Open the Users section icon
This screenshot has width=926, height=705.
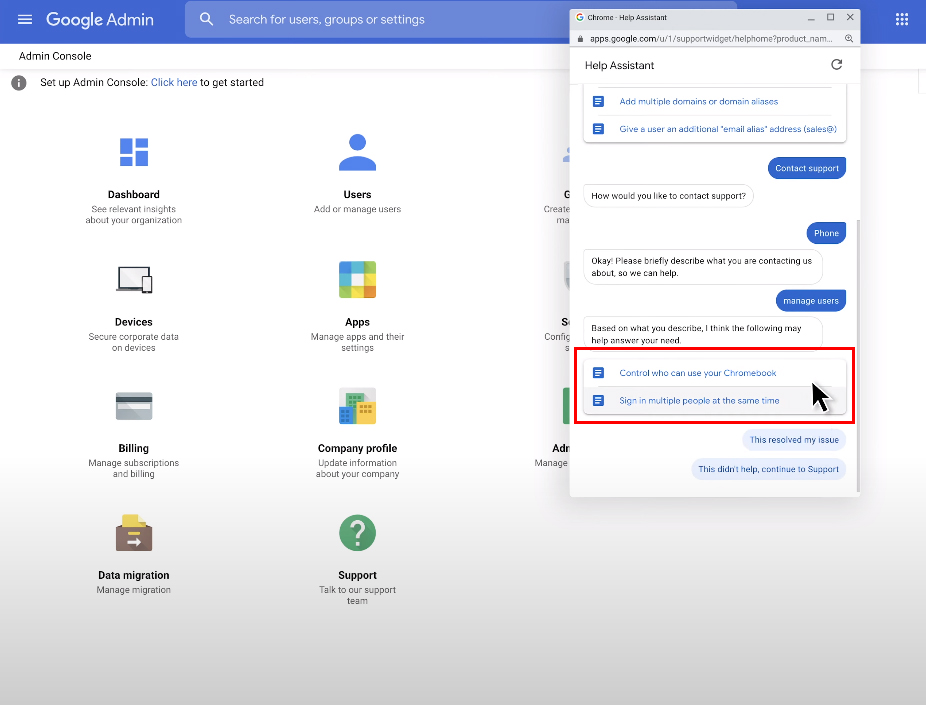(357, 152)
